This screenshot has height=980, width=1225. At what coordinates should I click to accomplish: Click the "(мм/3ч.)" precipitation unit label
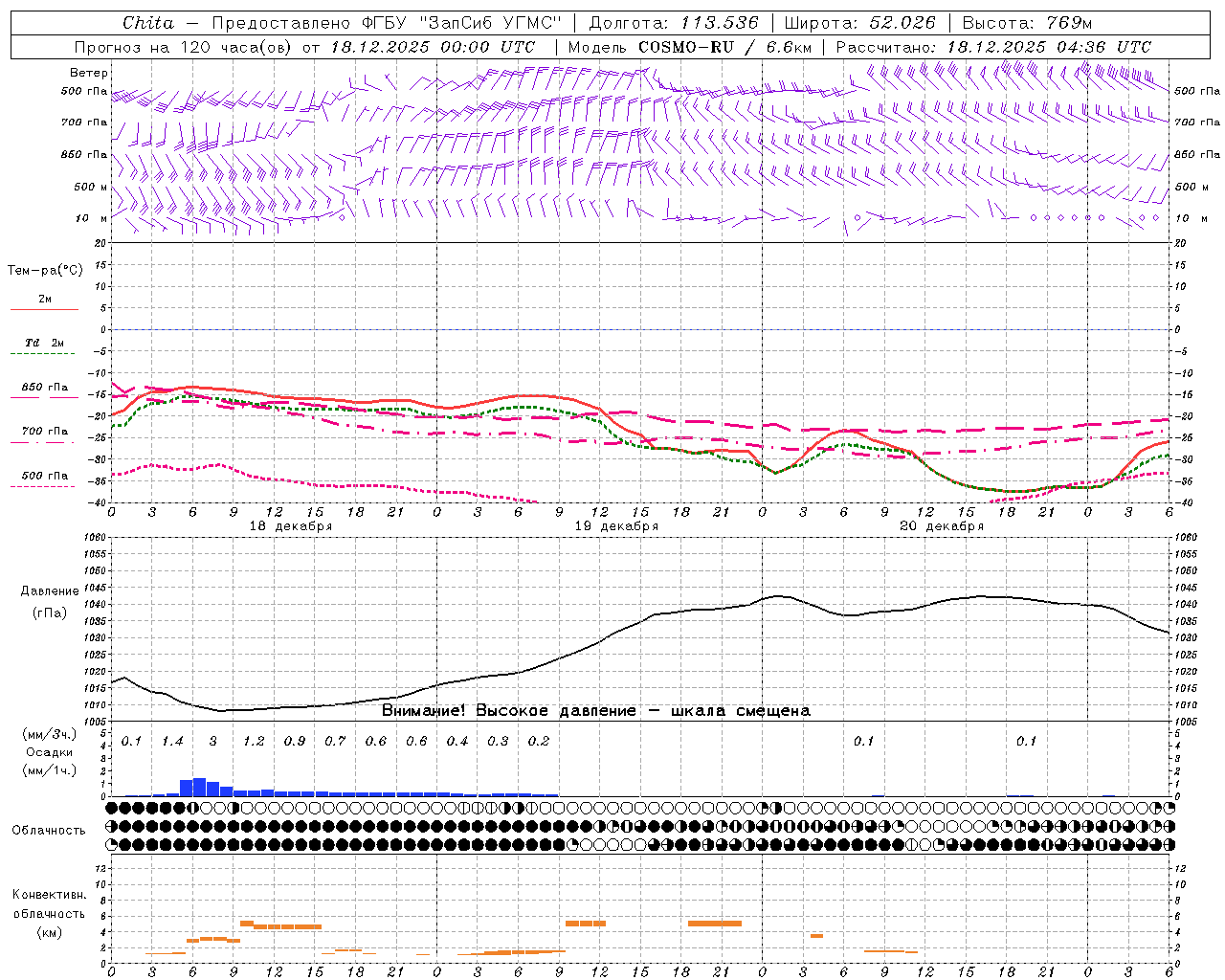[50, 734]
